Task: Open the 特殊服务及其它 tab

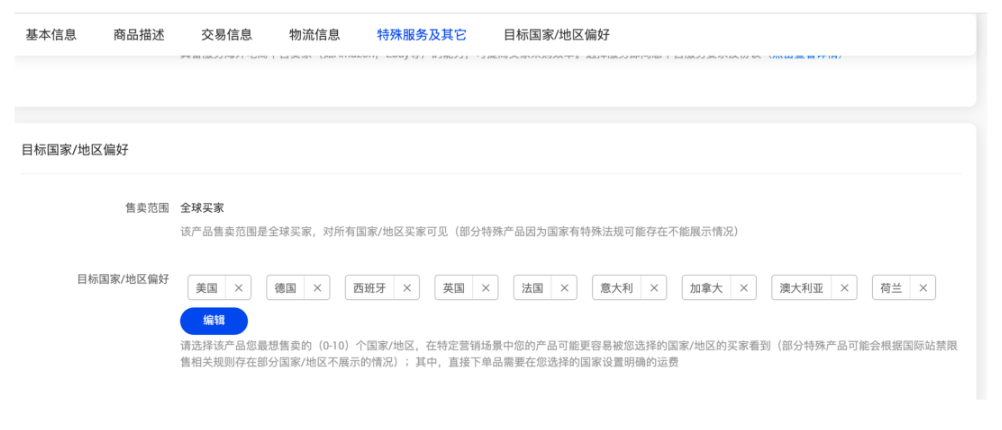Action: pyautogui.click(x=422, y=35)
